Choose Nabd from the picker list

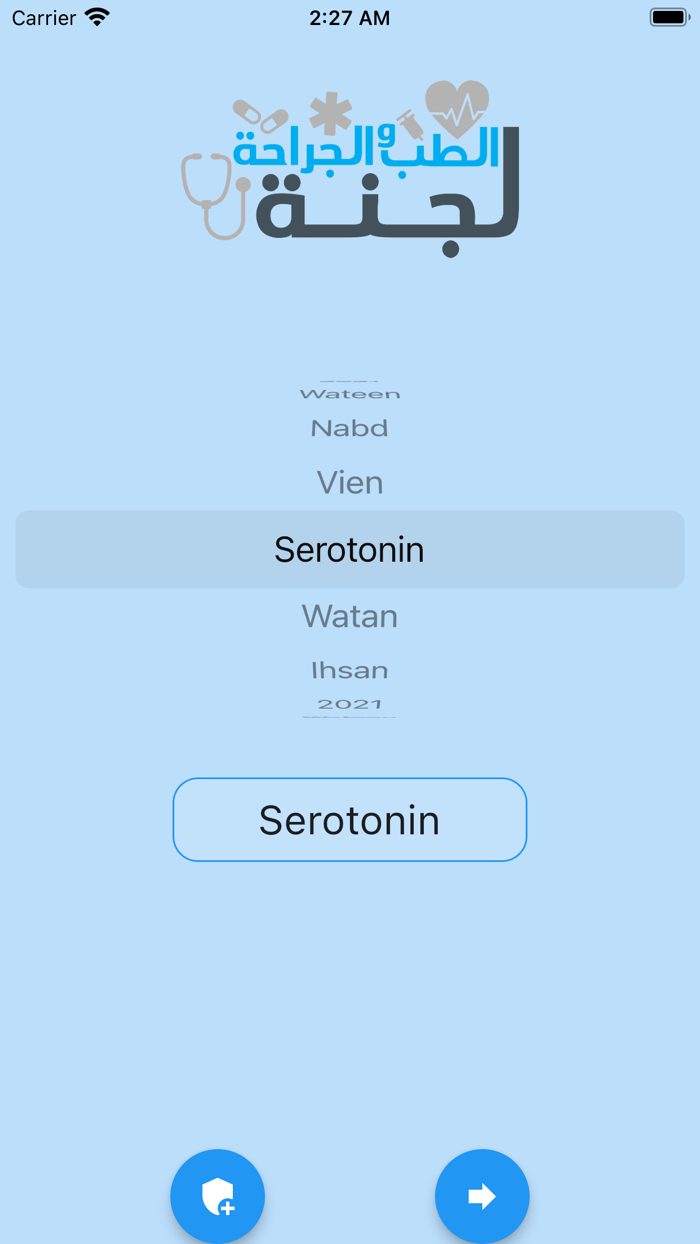click(350, 429)
